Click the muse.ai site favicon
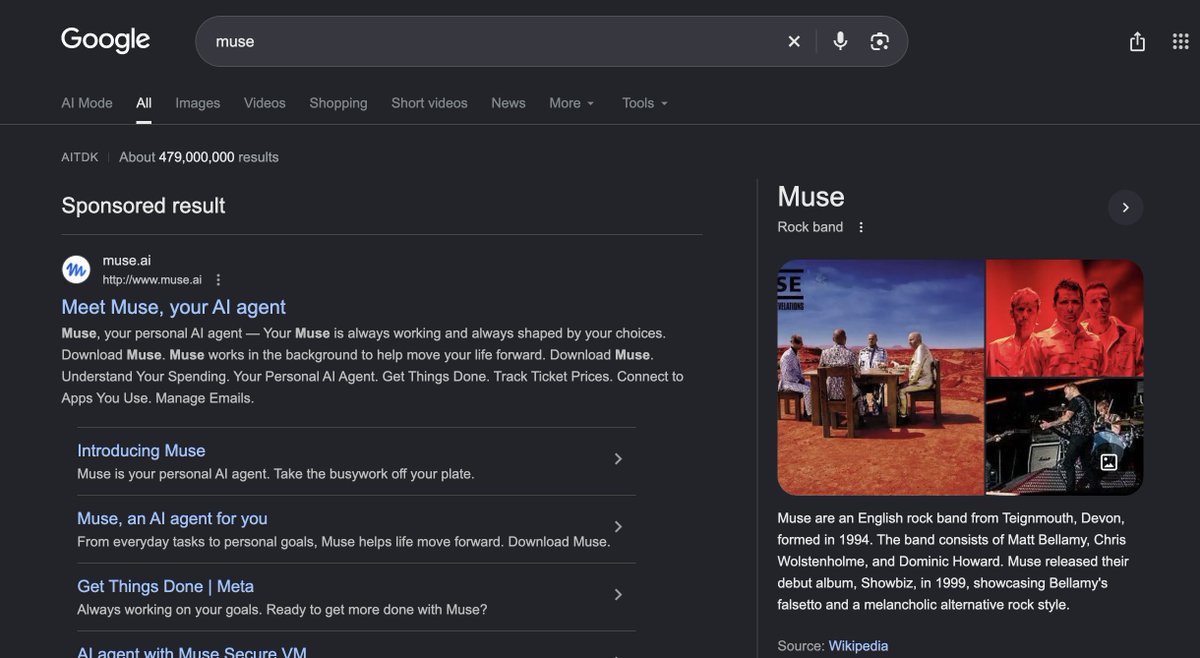Viewport: 1200px width, 658px height. [76, 270]
